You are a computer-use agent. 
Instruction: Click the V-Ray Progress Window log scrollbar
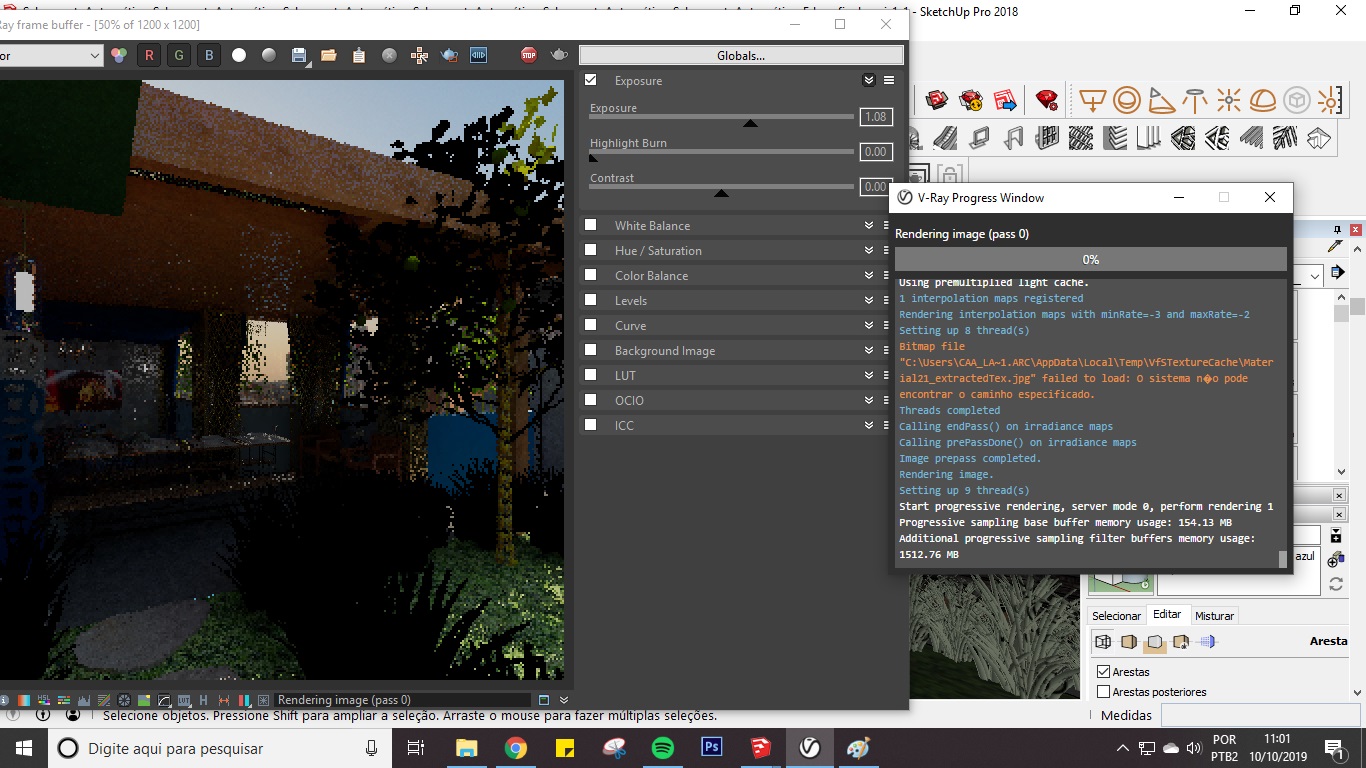1282,560
